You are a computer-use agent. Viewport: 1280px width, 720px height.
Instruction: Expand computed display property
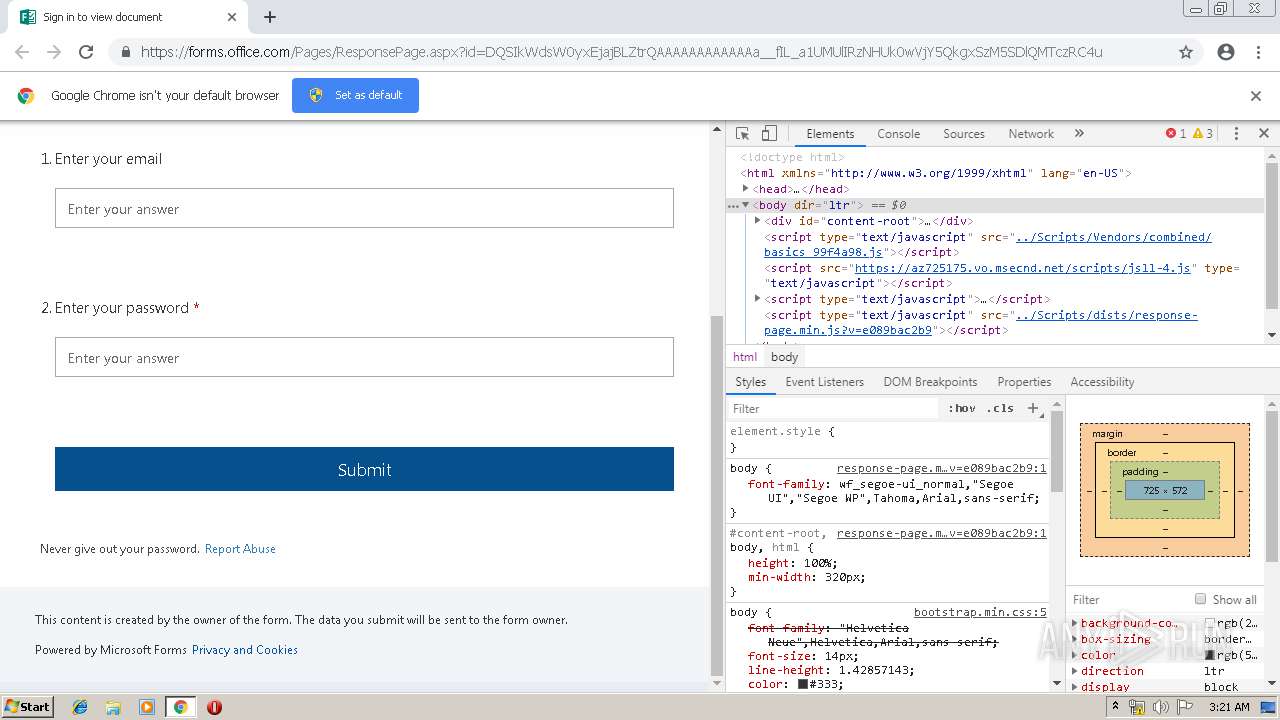[x=1076, y=687]
